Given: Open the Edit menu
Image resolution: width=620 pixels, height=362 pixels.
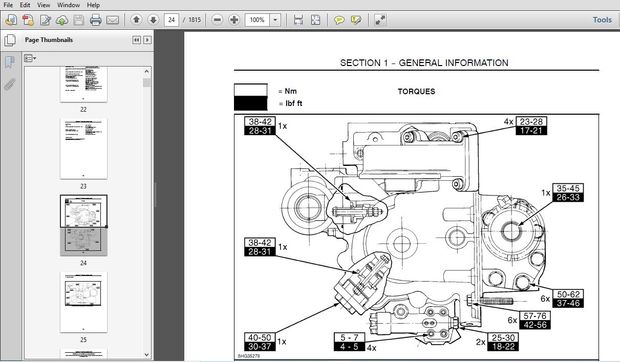Looking at the screenshot, I should point(25,5).
